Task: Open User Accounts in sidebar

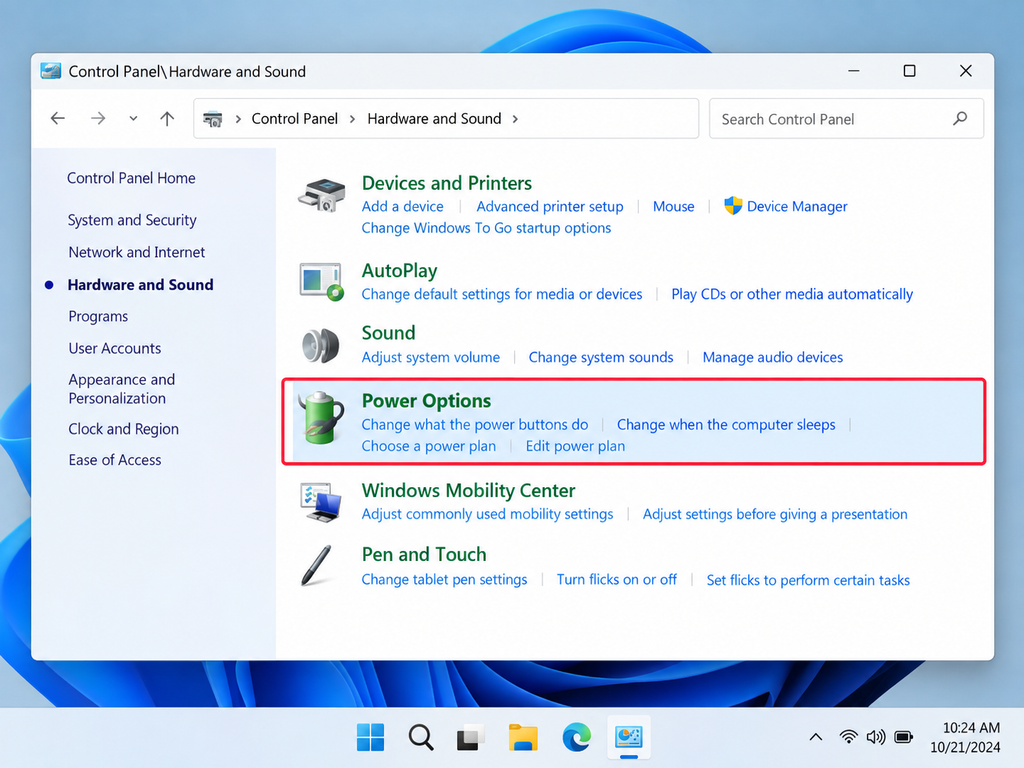Action: (115, 348)
